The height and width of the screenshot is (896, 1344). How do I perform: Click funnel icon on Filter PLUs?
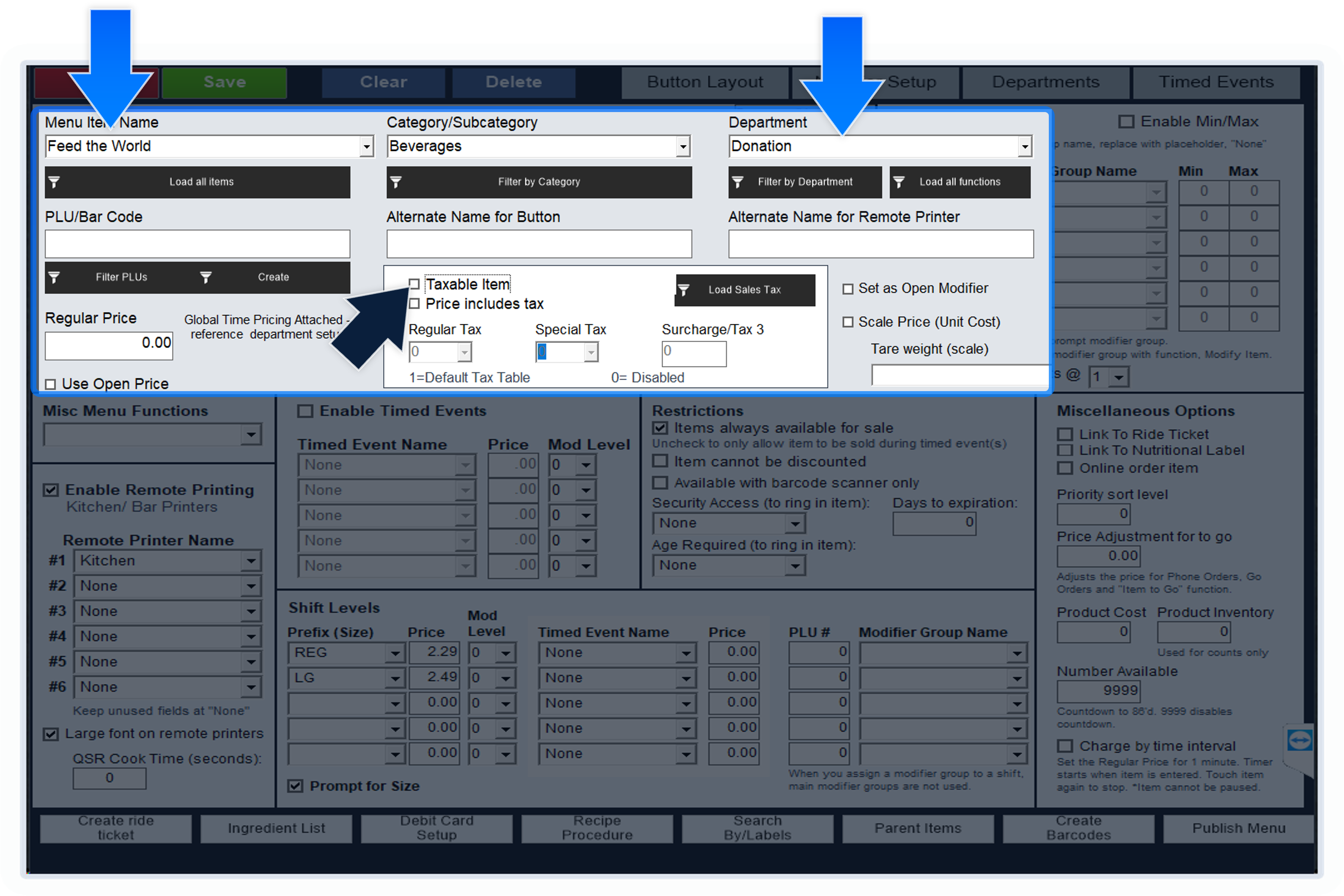(x=54, y=277)
